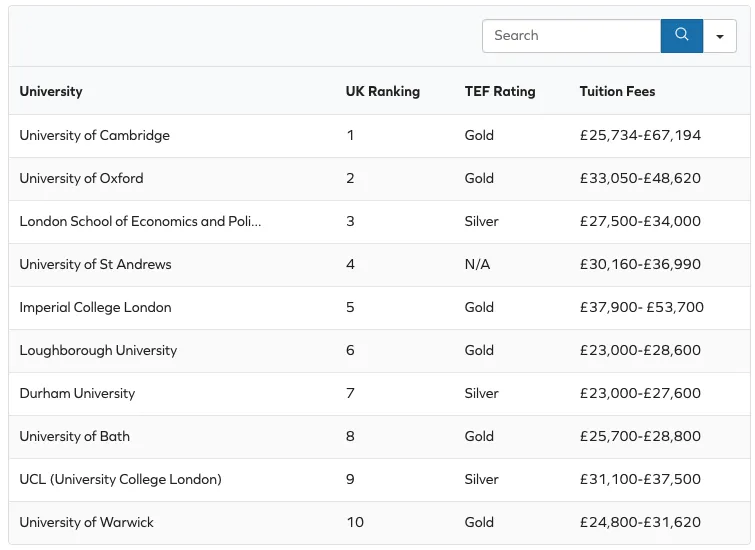The height and width of the screenshot is (550, 755).
Task: Click into the Search text field
Action: (571, 35)
